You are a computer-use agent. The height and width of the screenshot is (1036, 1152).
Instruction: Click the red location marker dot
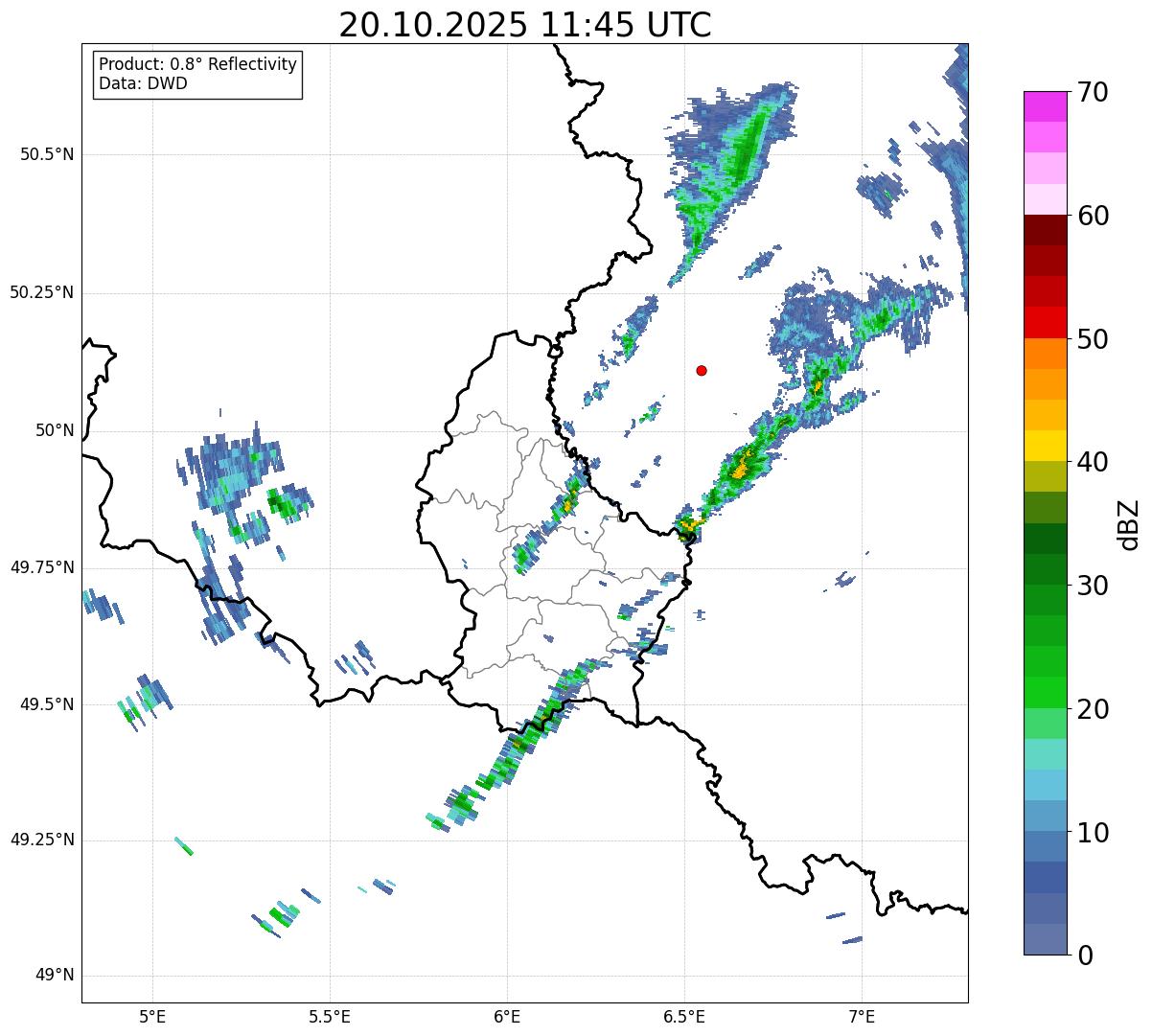(x=702, y=370)
